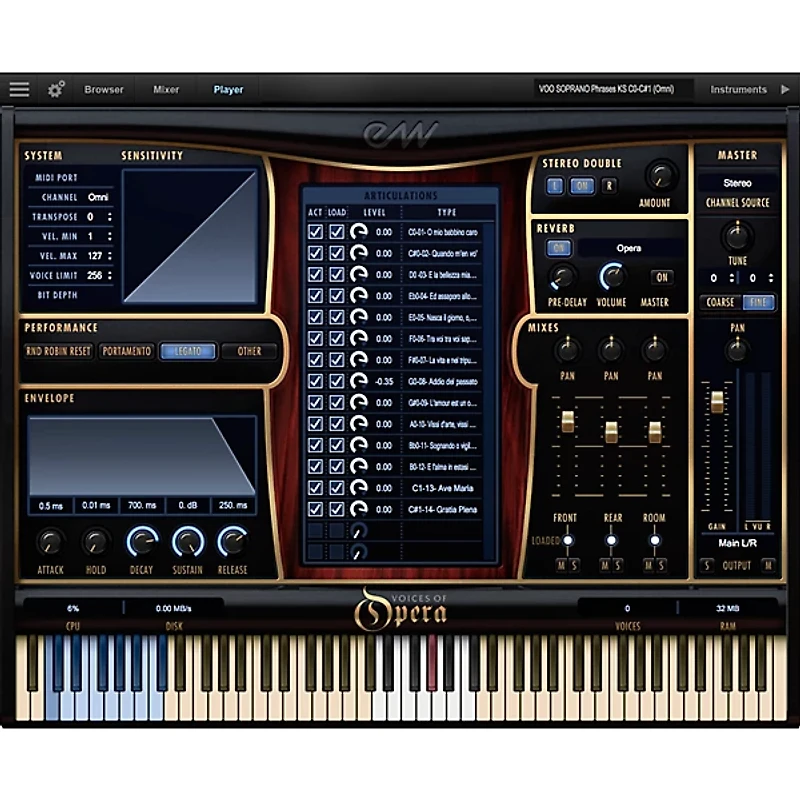Switch to the Browser tab
The width and height of the screenshot is (800, 800).
pyautogui.click(x=104, y=89)
